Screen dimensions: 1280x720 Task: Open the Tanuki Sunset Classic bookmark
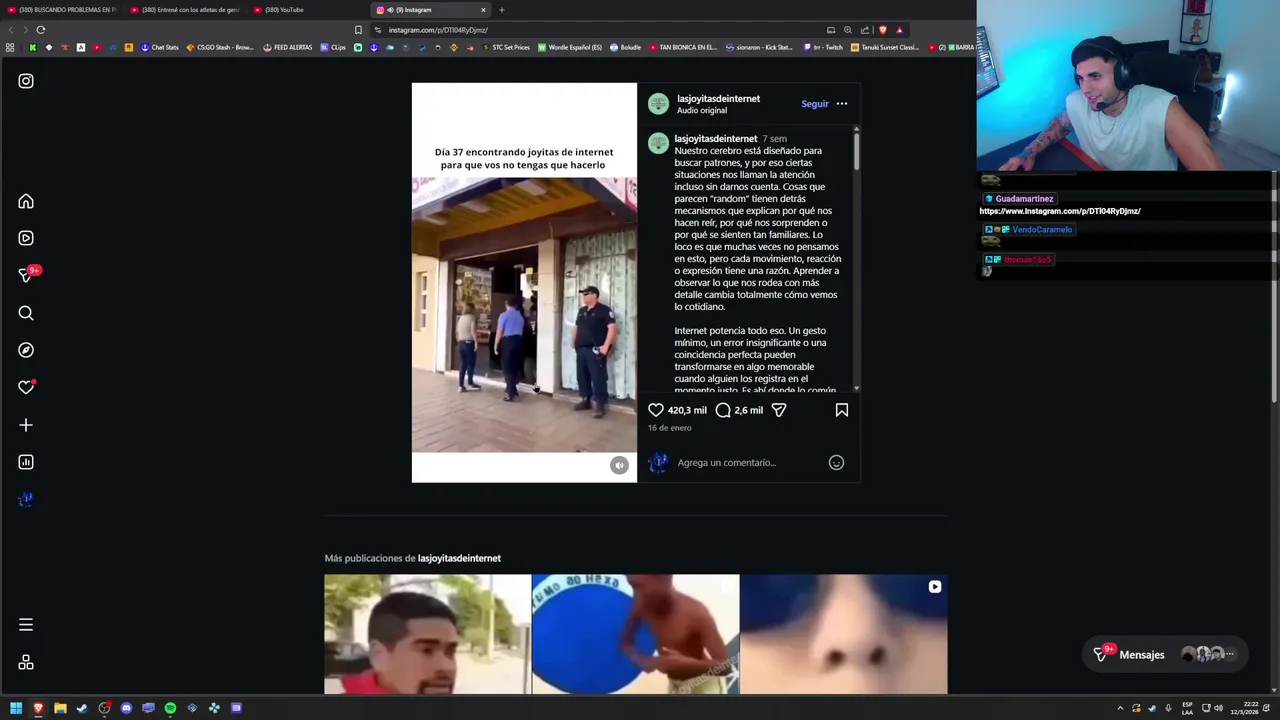[884, 47]
